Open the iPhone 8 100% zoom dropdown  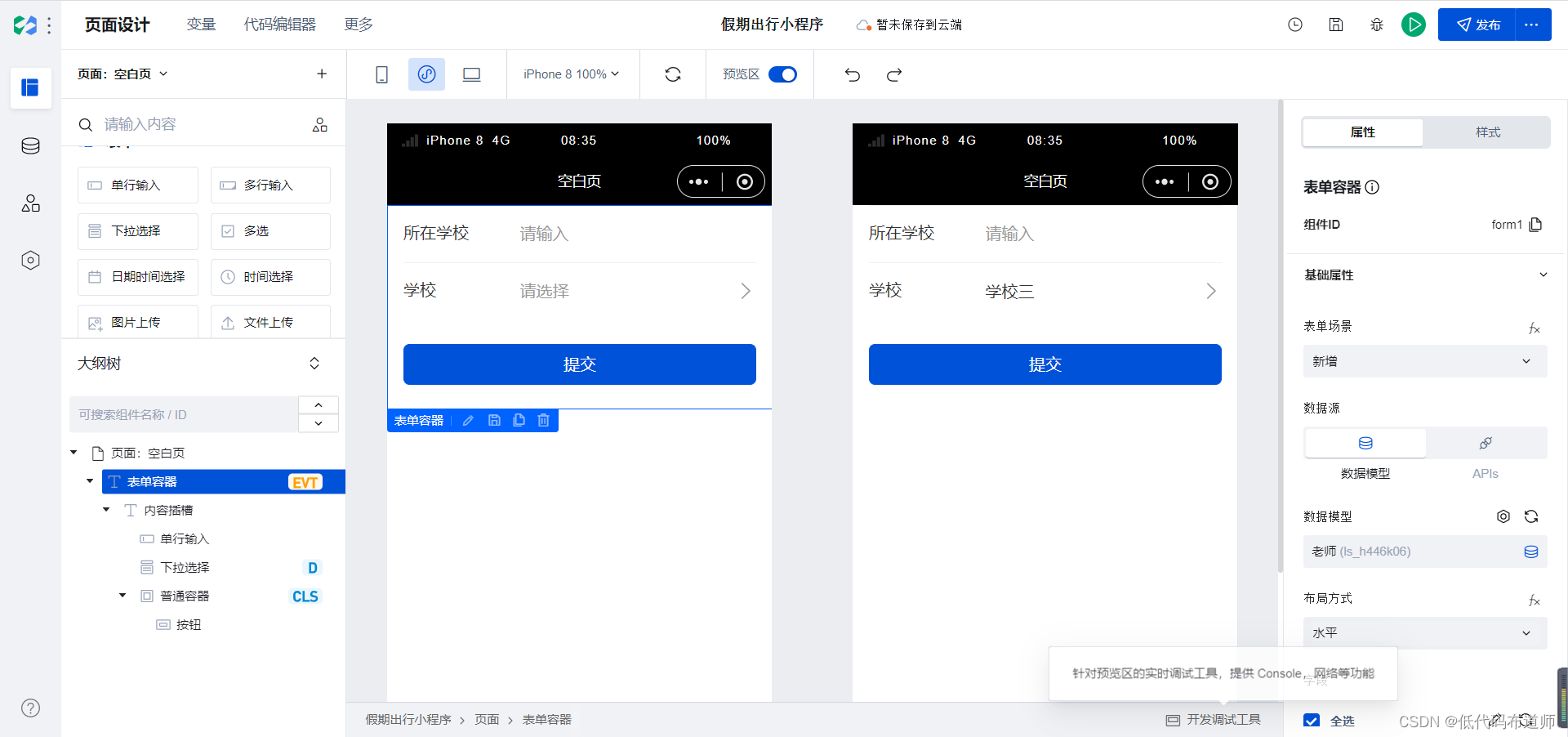coord(572,74)
